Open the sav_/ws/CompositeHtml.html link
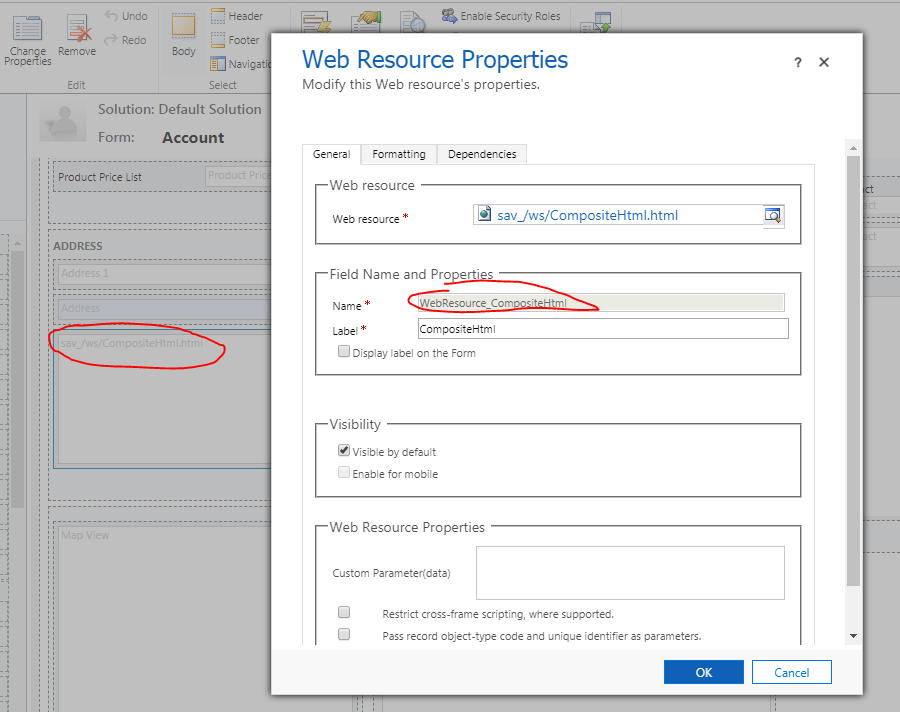This screenshot has width=900, height=712. pyautogui.click(x=588, y=214)
